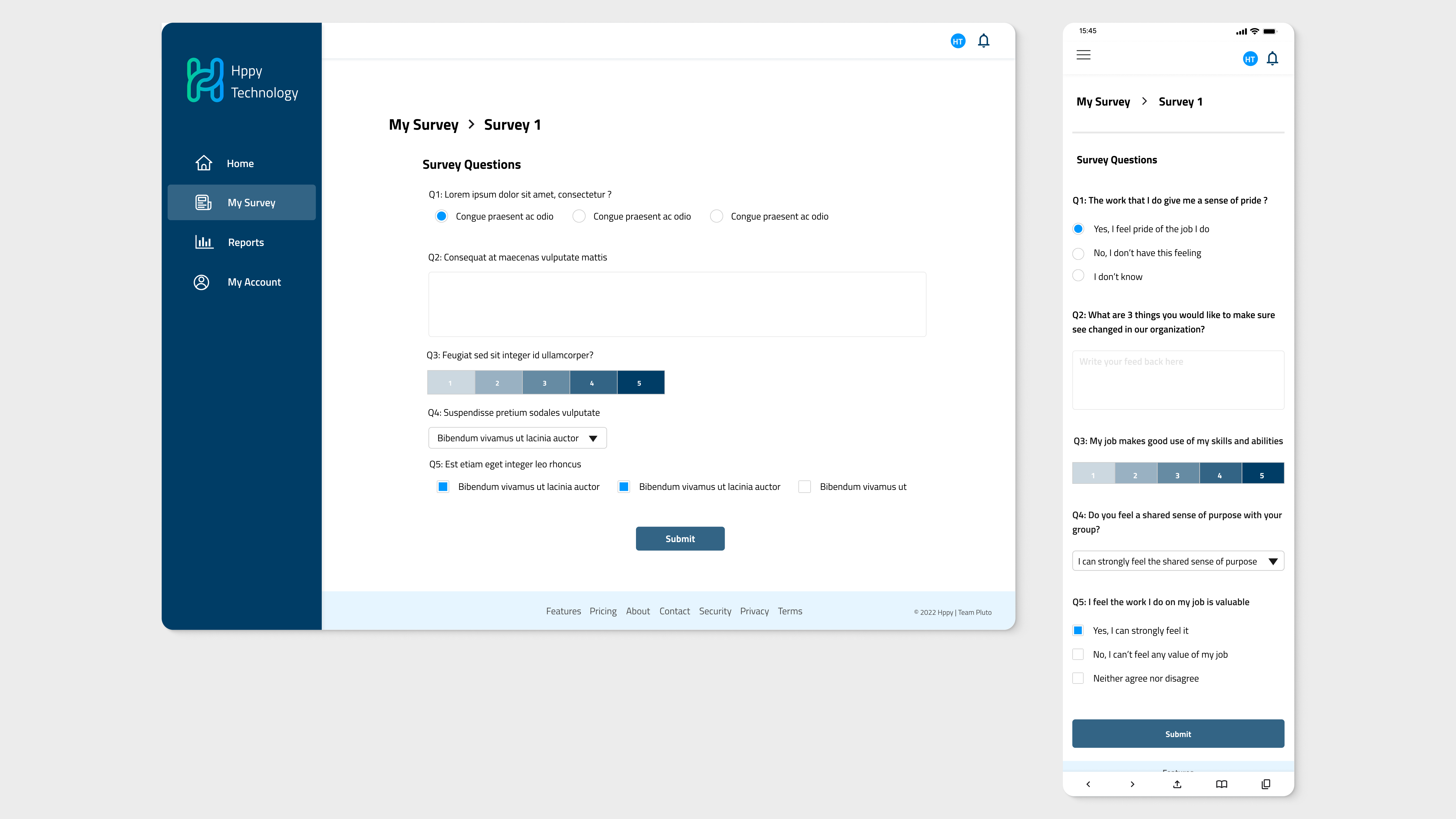
Task: Click the Home house icon in sidebar
Action: (203, 163)
